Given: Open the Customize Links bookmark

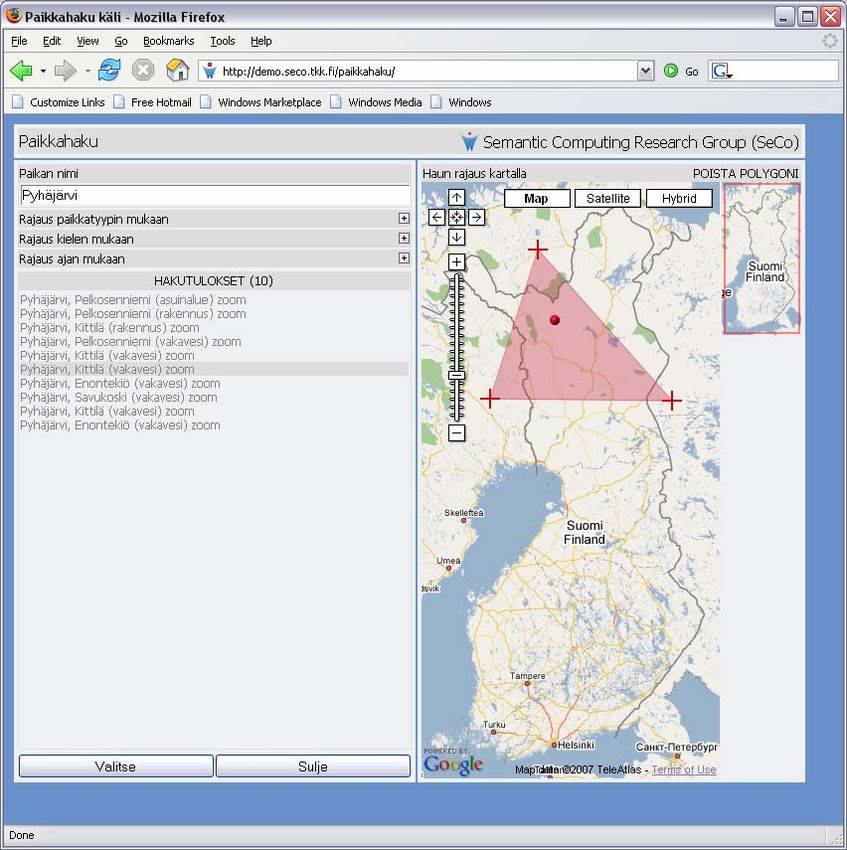Looking at the screenshot, I should tap(59, 102).
